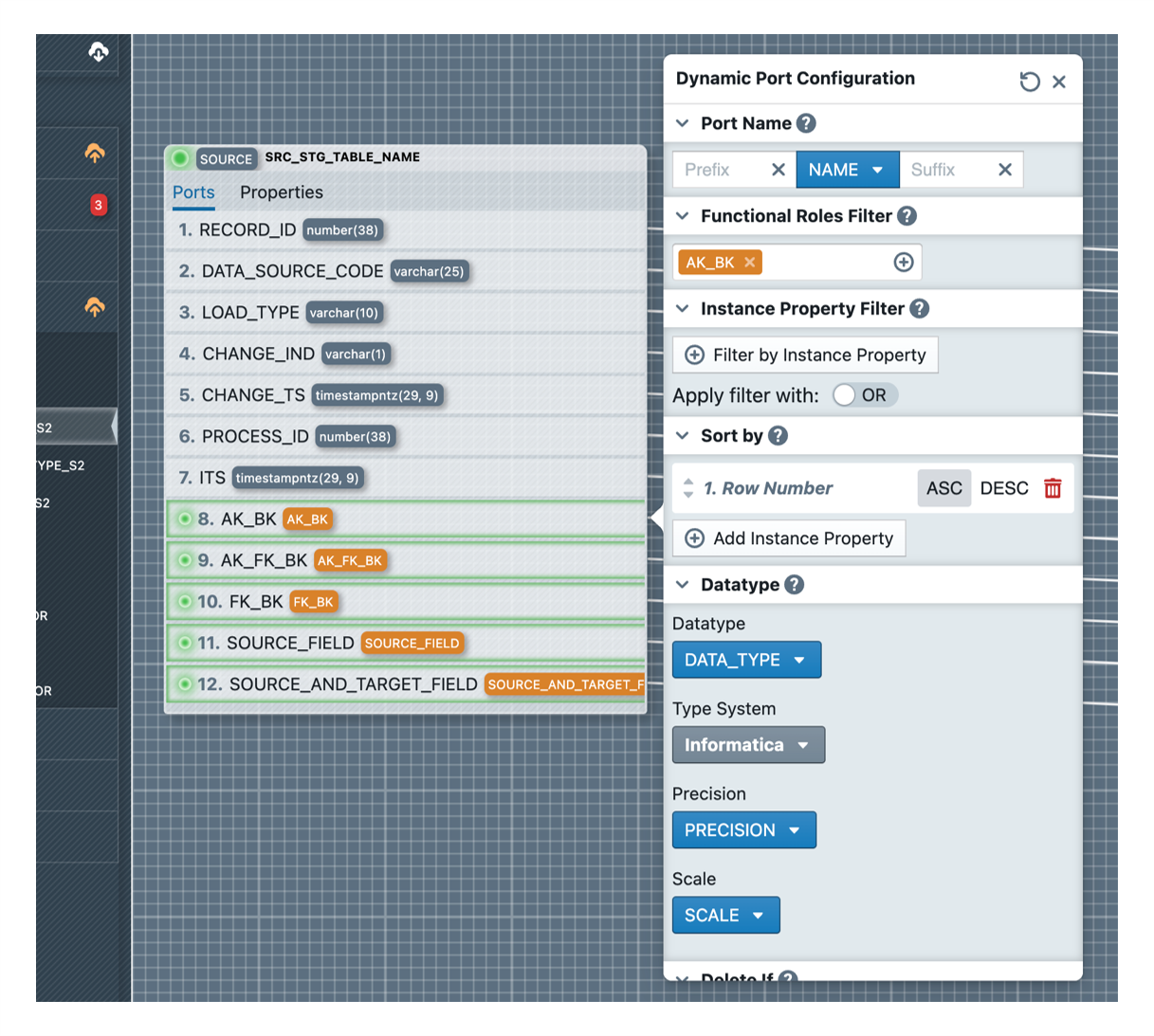This screenshot has width=1154, height=1036.
Task: Switch to the Properties tab
Action: pos(281,192)
